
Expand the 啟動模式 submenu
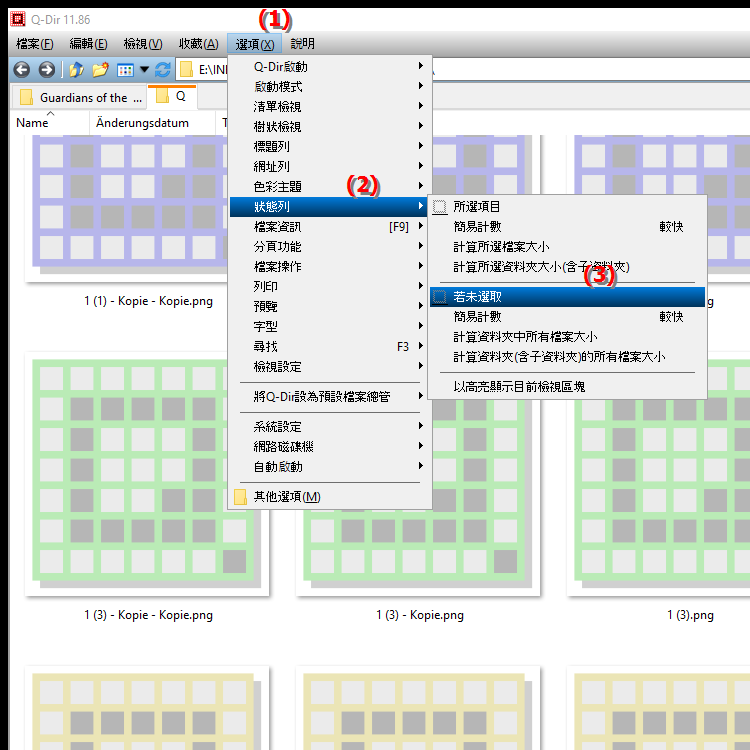(330, 87)
